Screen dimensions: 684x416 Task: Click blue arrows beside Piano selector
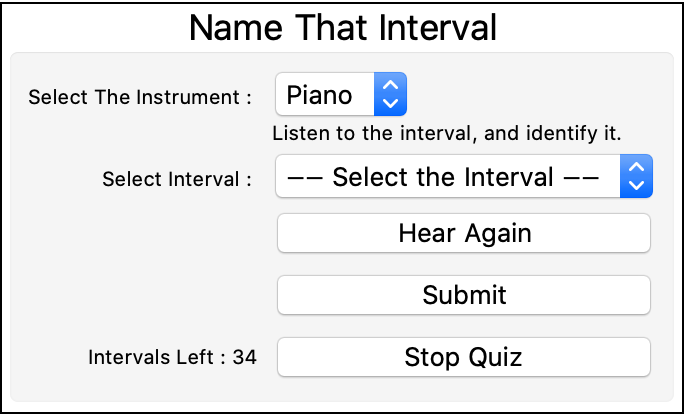[391, 95]
